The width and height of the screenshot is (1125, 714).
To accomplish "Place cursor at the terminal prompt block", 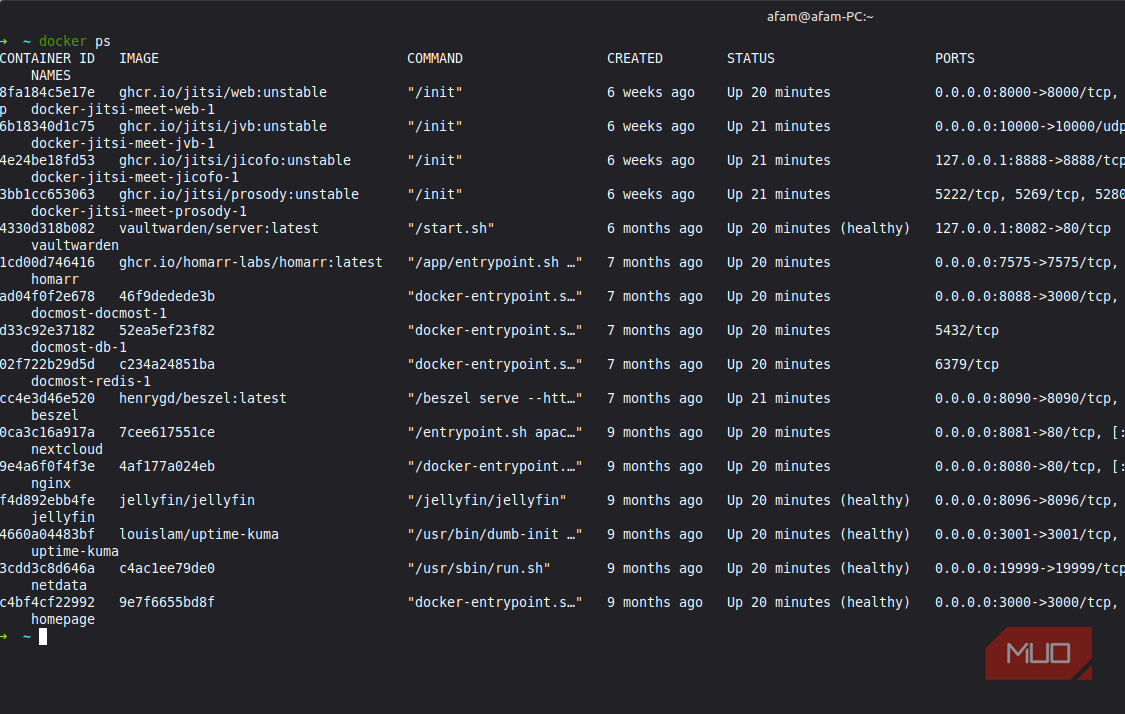I will pos(43,637).
